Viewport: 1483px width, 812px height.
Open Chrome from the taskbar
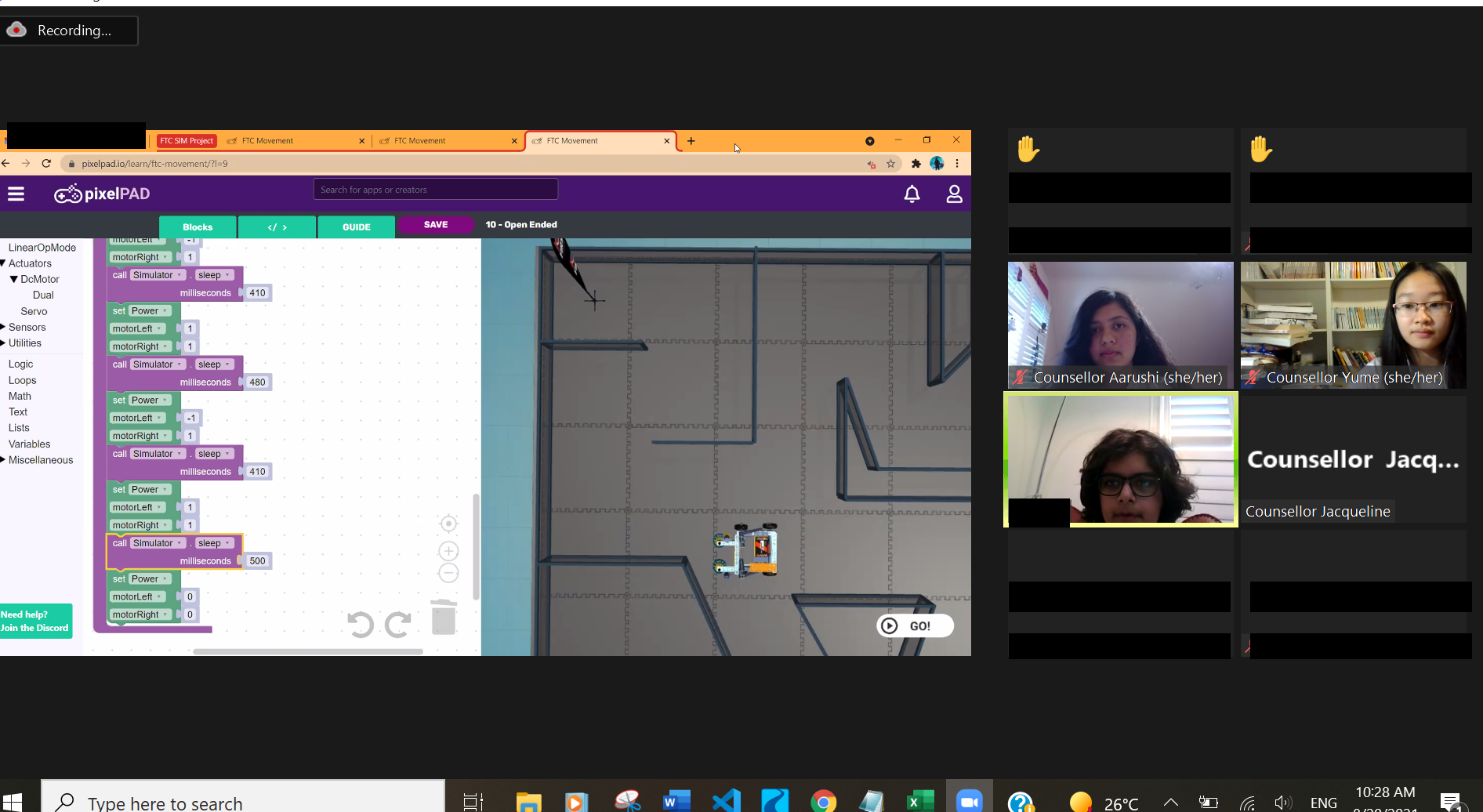pos(823,801)
